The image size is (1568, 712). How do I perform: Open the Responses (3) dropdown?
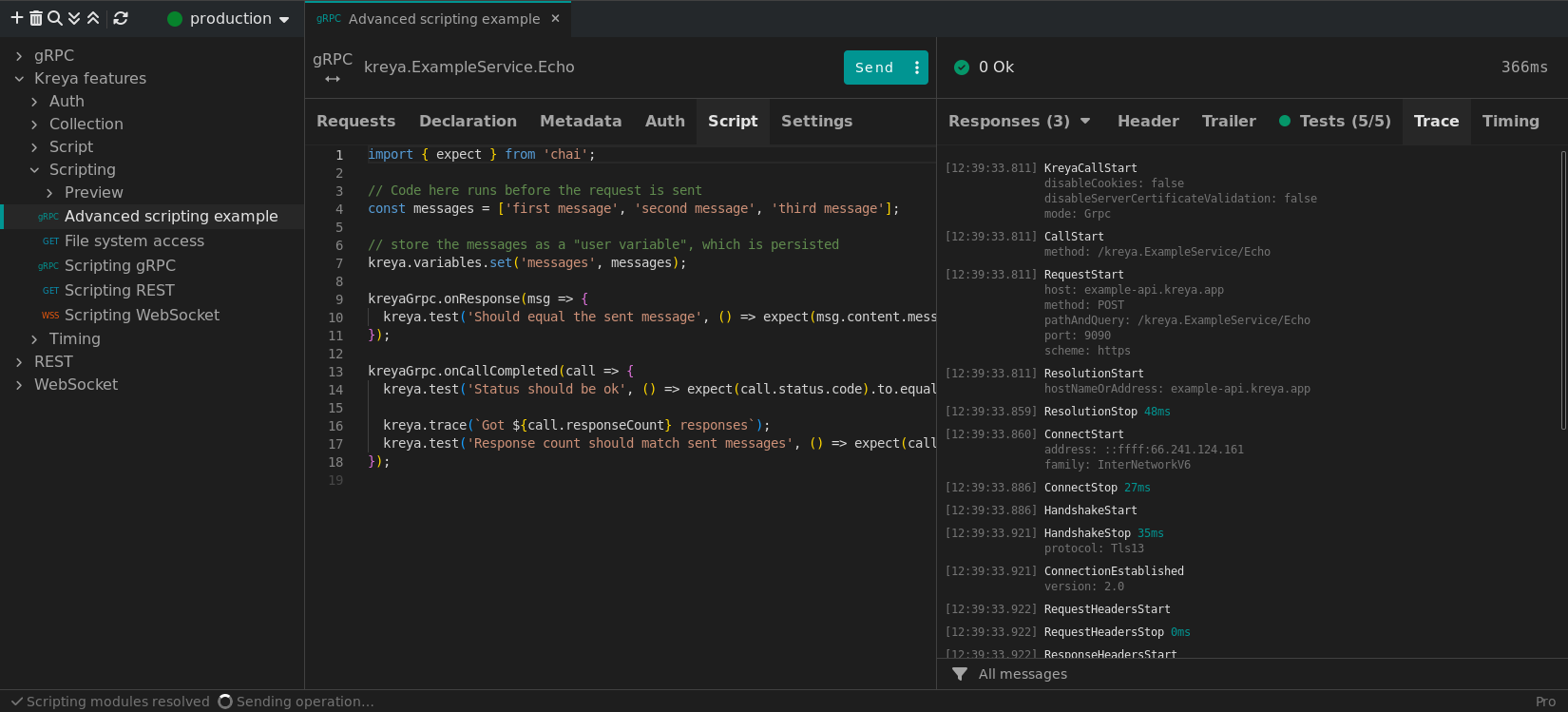click(1019, 121)
